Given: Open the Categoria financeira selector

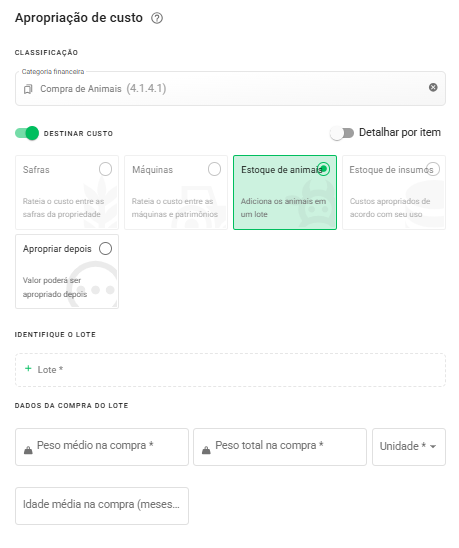Looking at the screenshot, I should point(230,88).
